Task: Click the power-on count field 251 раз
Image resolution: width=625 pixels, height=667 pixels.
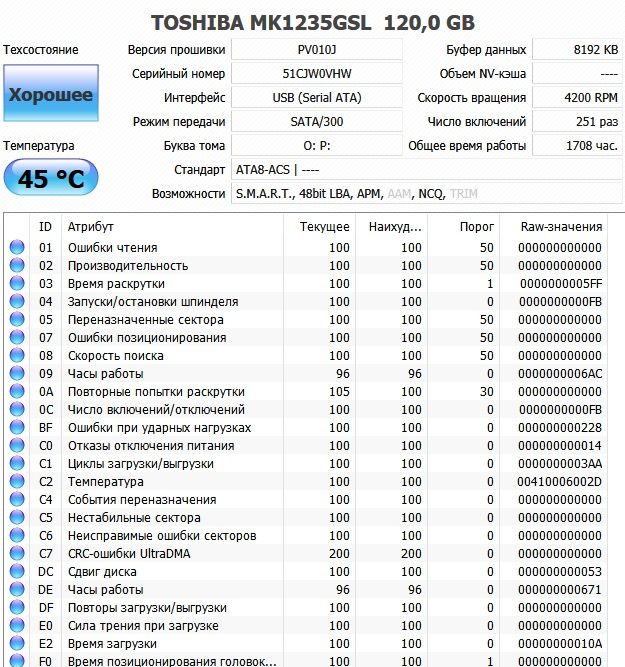Action: pyautogui.click(x=577, y=122)
